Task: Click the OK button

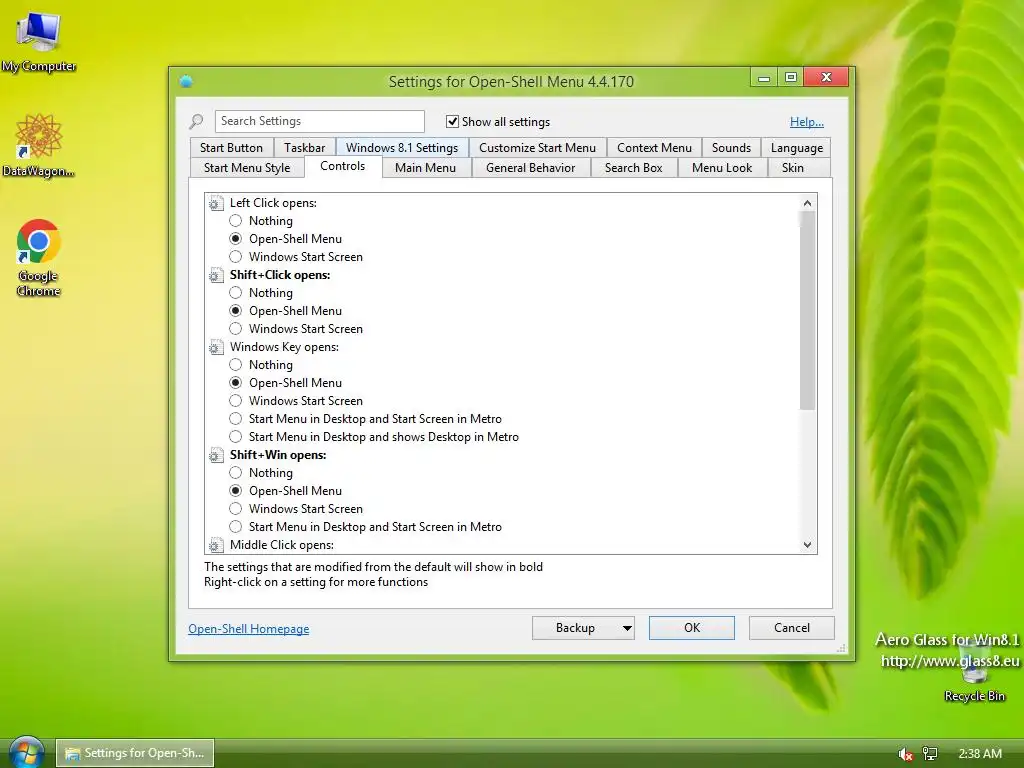Action: [692, 628]
